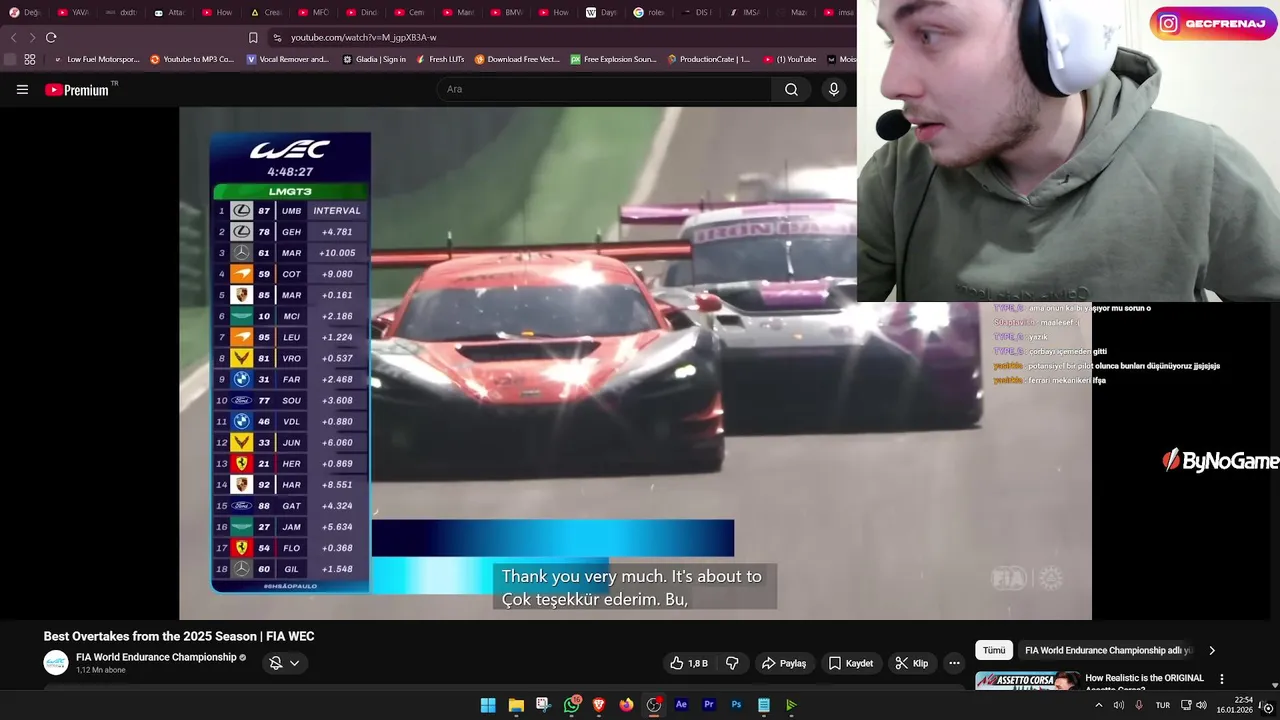1280x720 pixels.
Task: Open WhatsApp from taskbar
Action: [571, 705]
